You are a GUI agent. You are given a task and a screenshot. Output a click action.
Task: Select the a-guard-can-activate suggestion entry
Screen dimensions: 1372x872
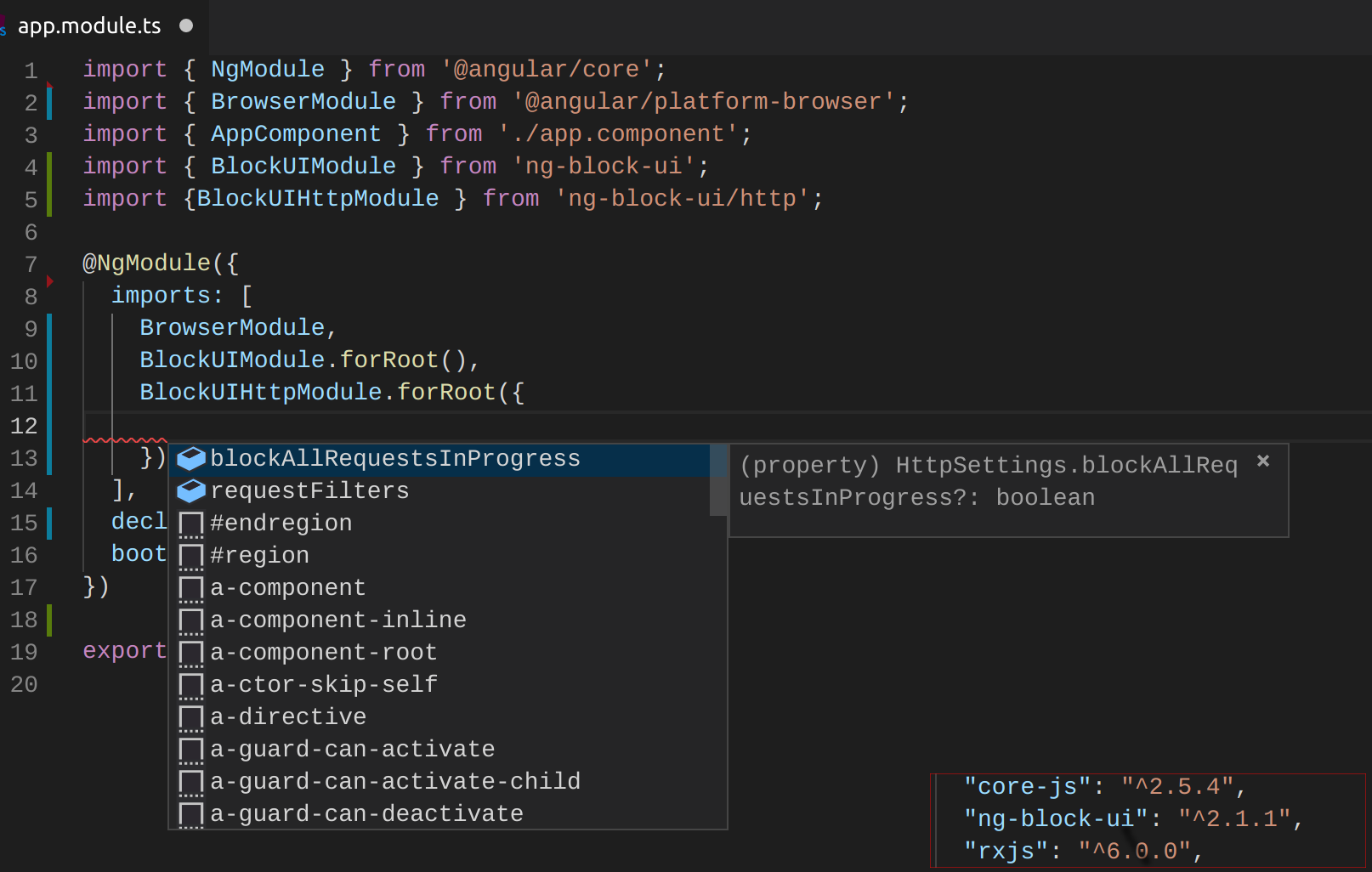coord(353,749)
